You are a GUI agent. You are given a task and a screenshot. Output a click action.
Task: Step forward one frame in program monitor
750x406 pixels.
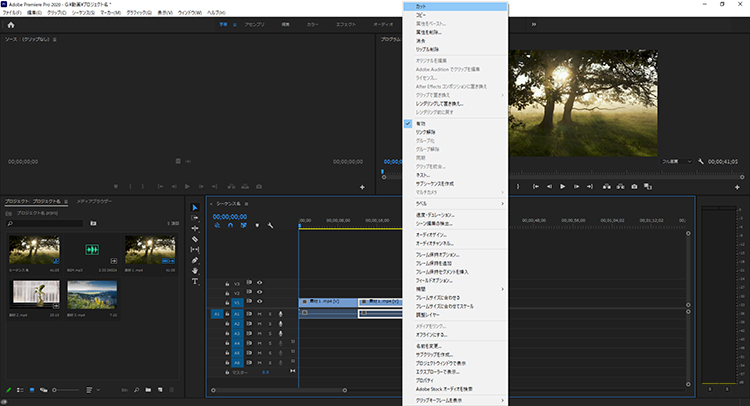(x=576, y=187)
